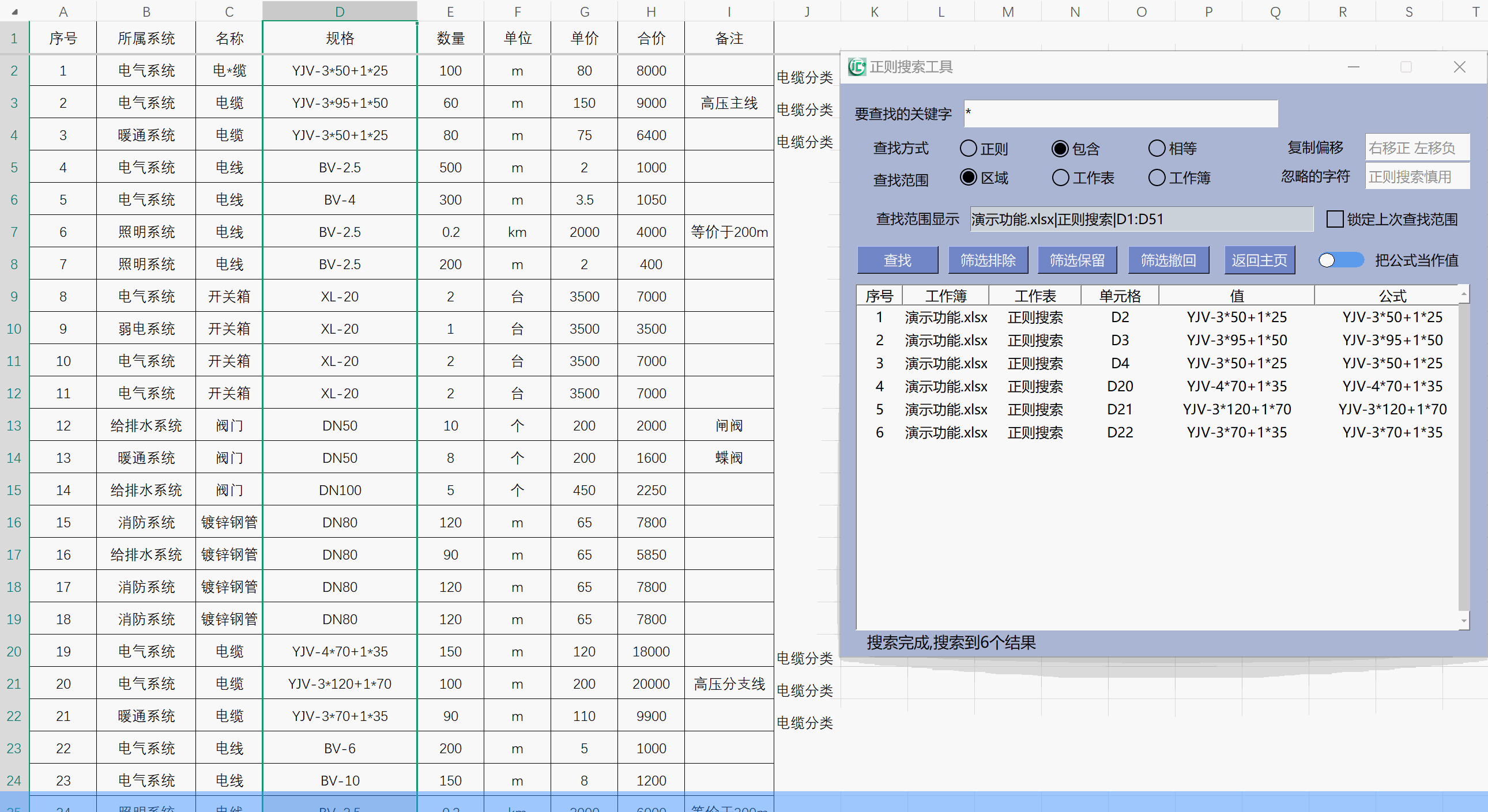Click the keyword search input field
Viewport: 1488px width, 812px height.
(x=1121, y=114)
